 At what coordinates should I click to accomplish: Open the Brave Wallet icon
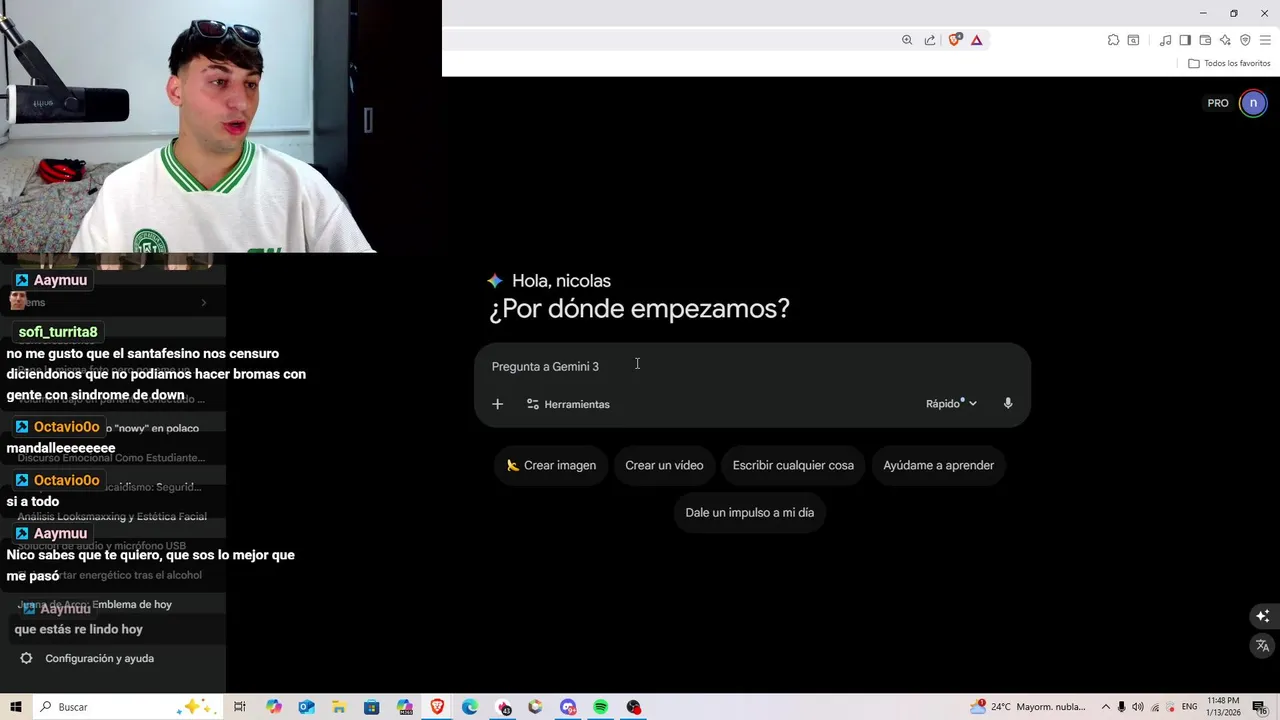(1205, 40)
